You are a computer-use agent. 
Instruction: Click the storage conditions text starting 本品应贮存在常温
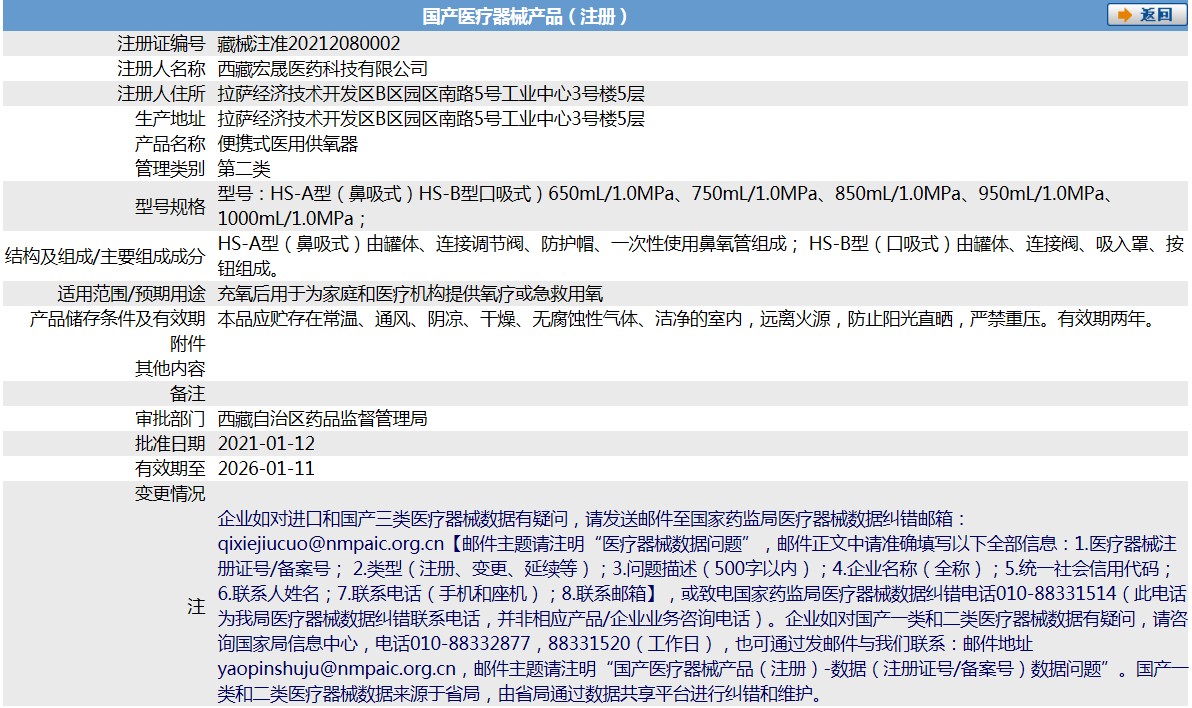[x=686, y=319]
